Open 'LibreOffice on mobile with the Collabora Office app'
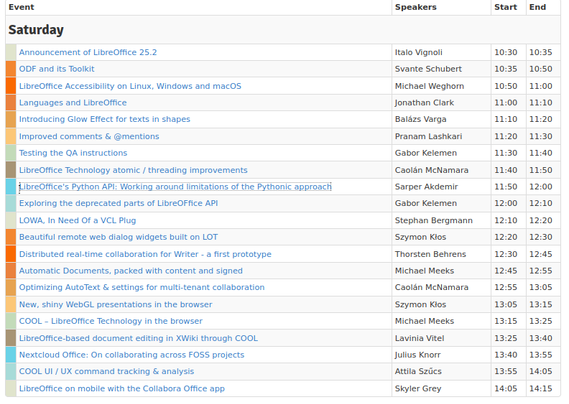The image size is (569, 404). [x=122, y=388]
